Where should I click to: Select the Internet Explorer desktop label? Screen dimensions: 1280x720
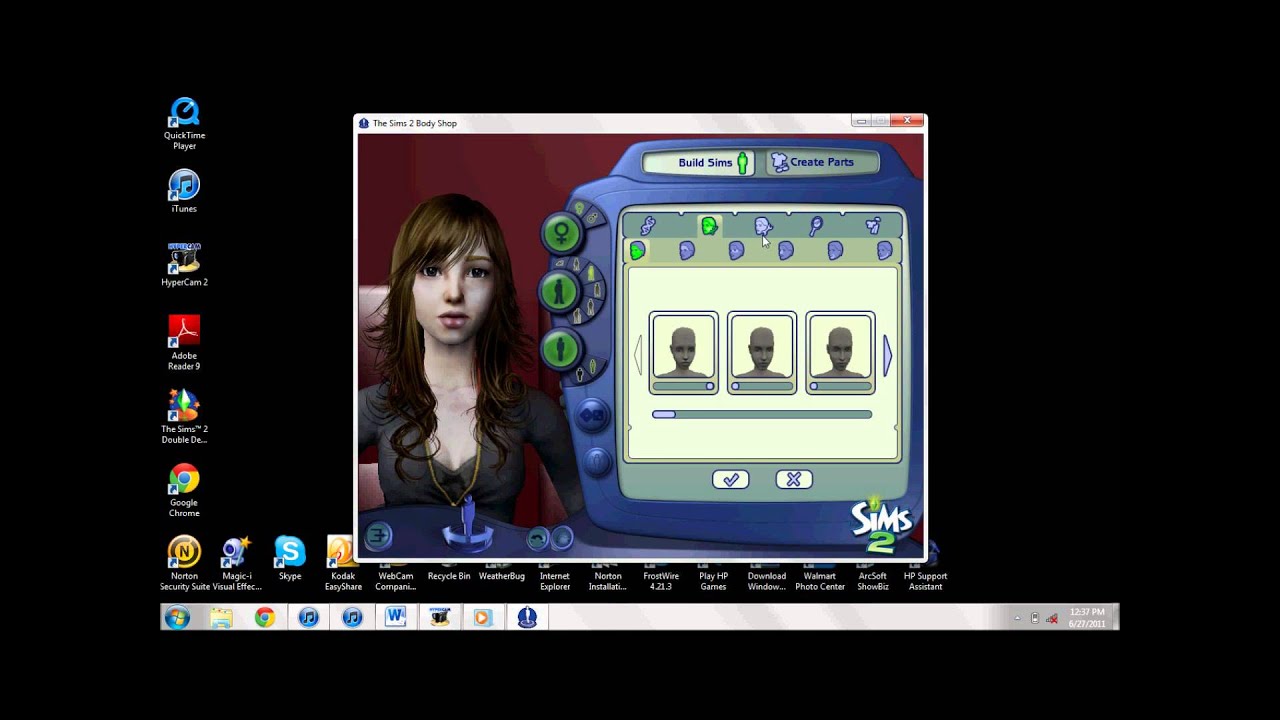555,581
